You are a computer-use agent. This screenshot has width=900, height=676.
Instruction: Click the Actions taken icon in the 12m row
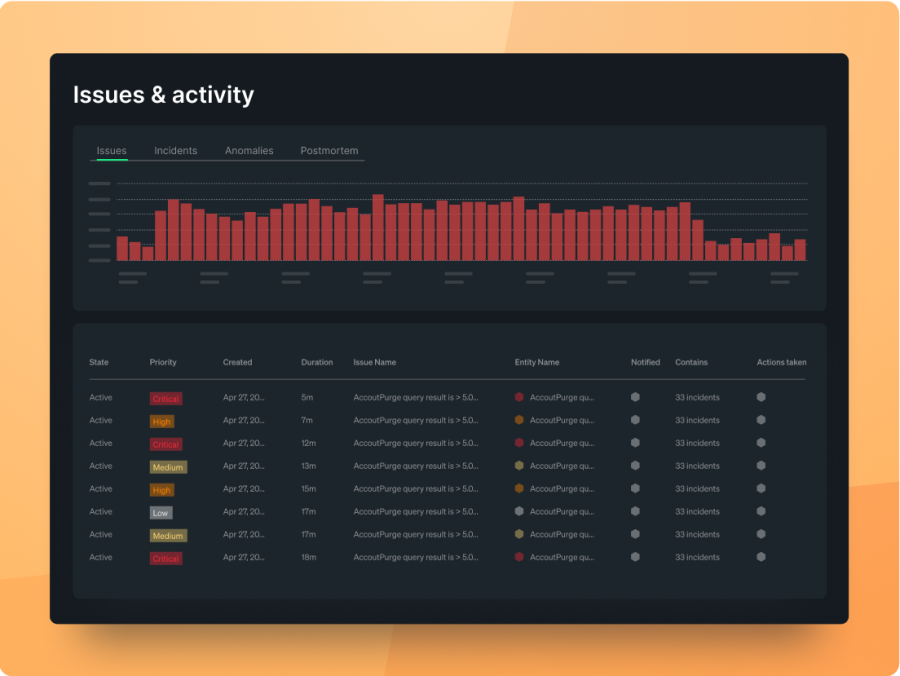(x=761, y=443)
